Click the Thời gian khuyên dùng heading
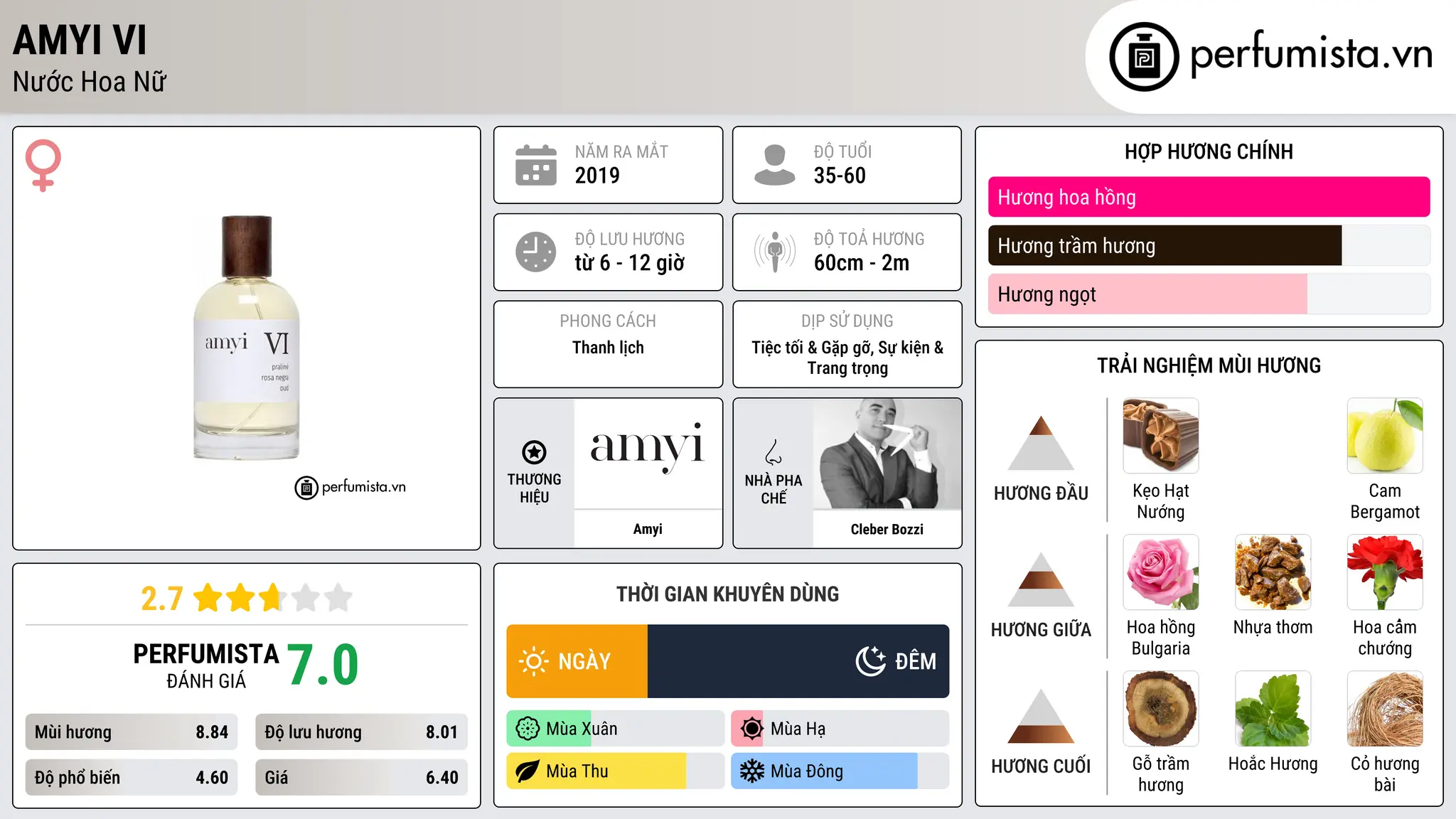Image resolution: width=1456 pixels, height=819 pixels. [727, 594]
